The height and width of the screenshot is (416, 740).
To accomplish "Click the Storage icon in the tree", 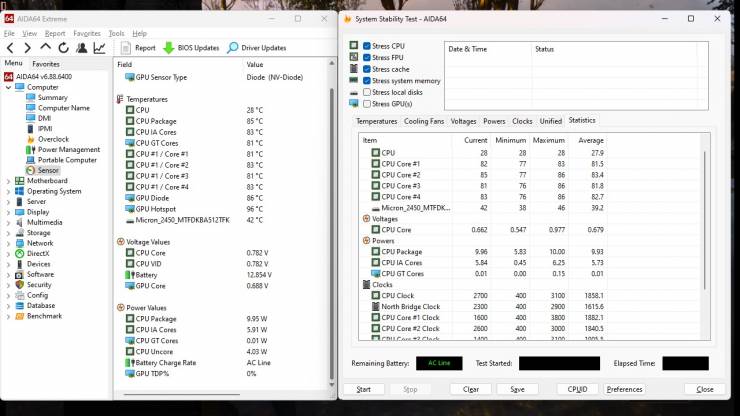I will pos(19,232).
